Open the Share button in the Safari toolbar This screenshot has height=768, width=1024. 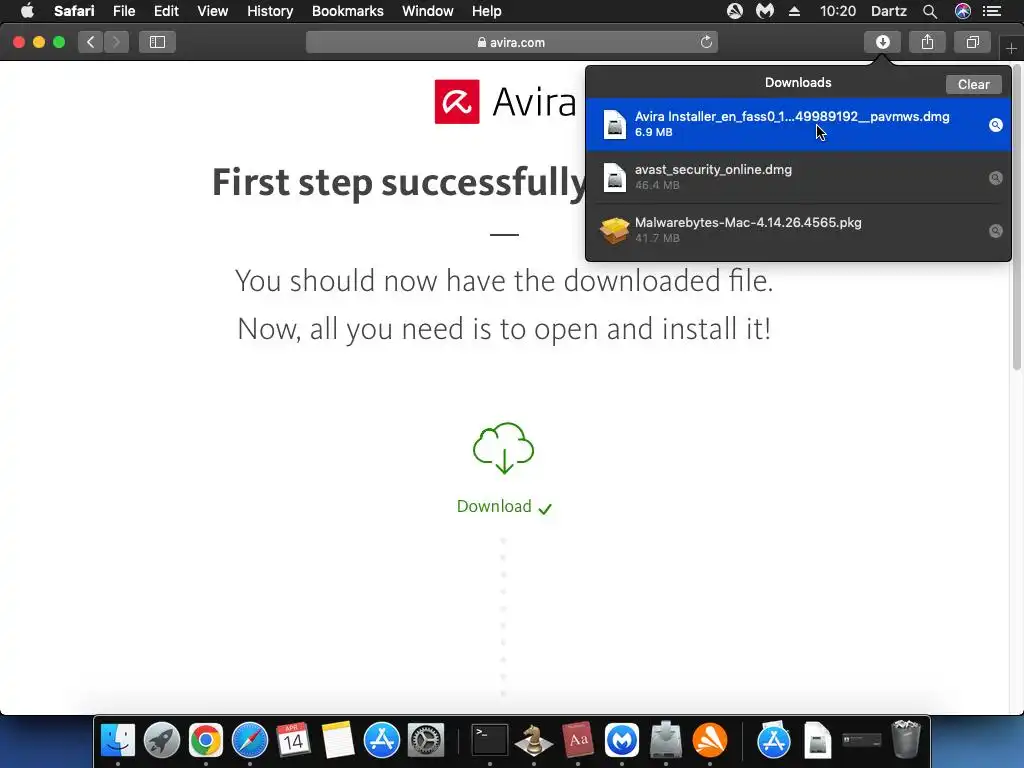927,42
